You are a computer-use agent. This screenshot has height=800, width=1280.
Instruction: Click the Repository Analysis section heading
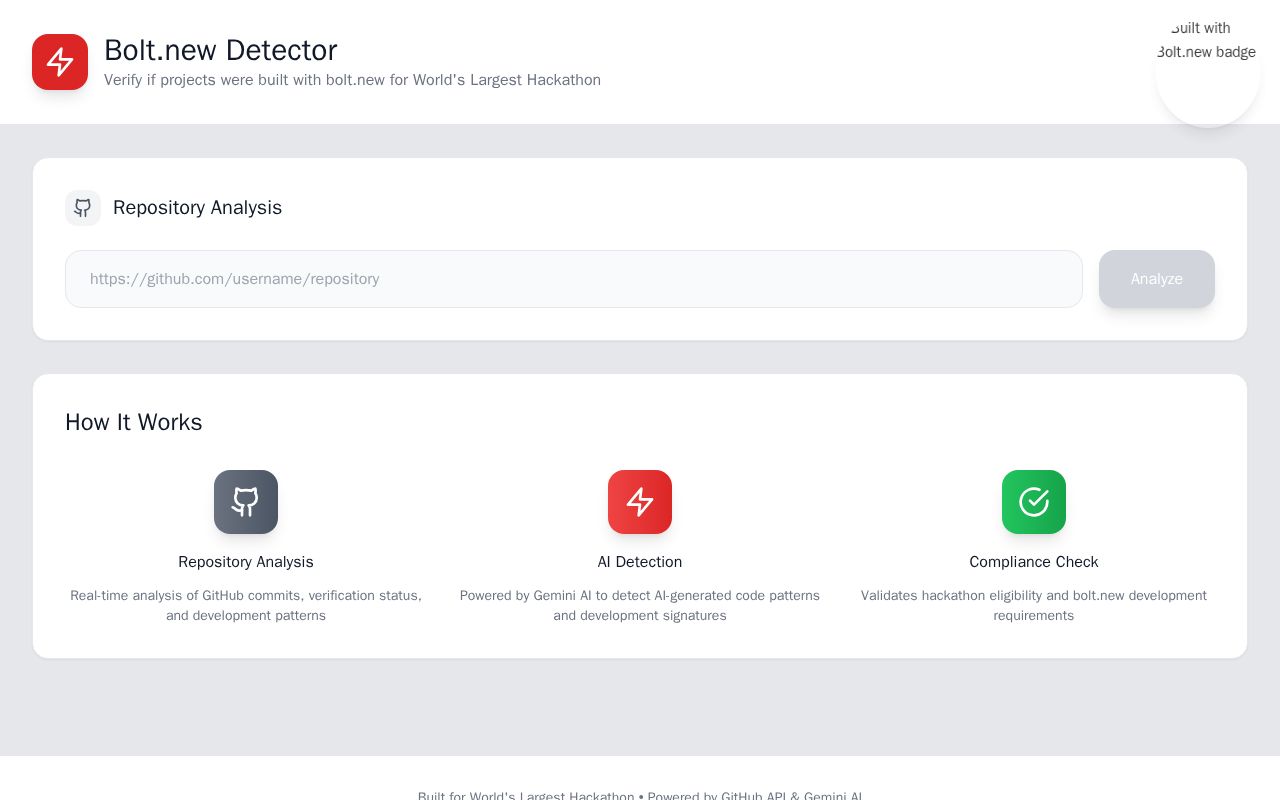coord(198,208)
